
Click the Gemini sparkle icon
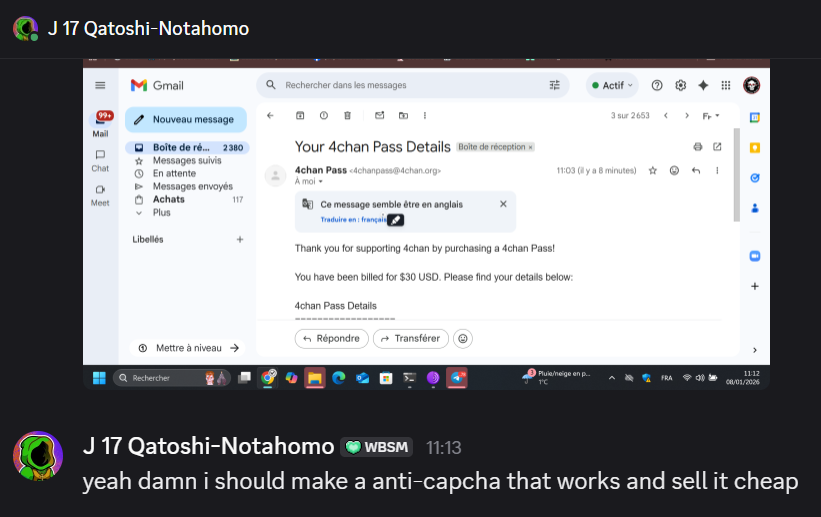point(703,85)
